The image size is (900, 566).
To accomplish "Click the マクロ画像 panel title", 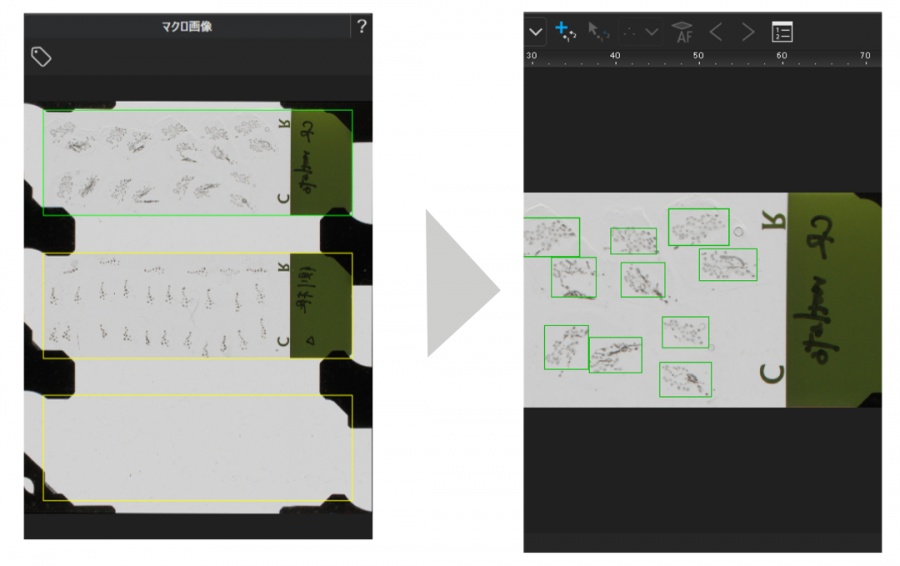I will [187, 26].
